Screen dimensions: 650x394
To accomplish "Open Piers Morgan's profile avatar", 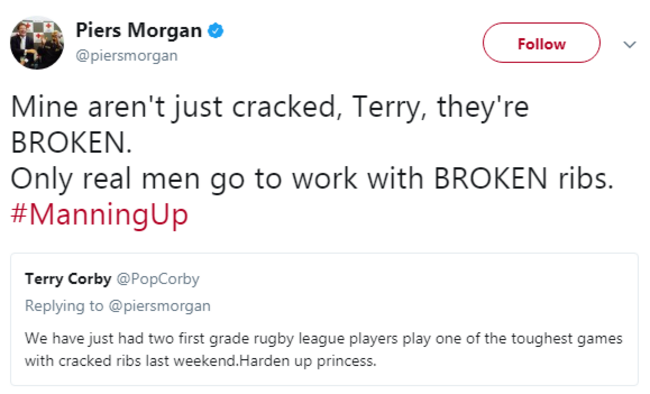I will (x=37, y=43).
